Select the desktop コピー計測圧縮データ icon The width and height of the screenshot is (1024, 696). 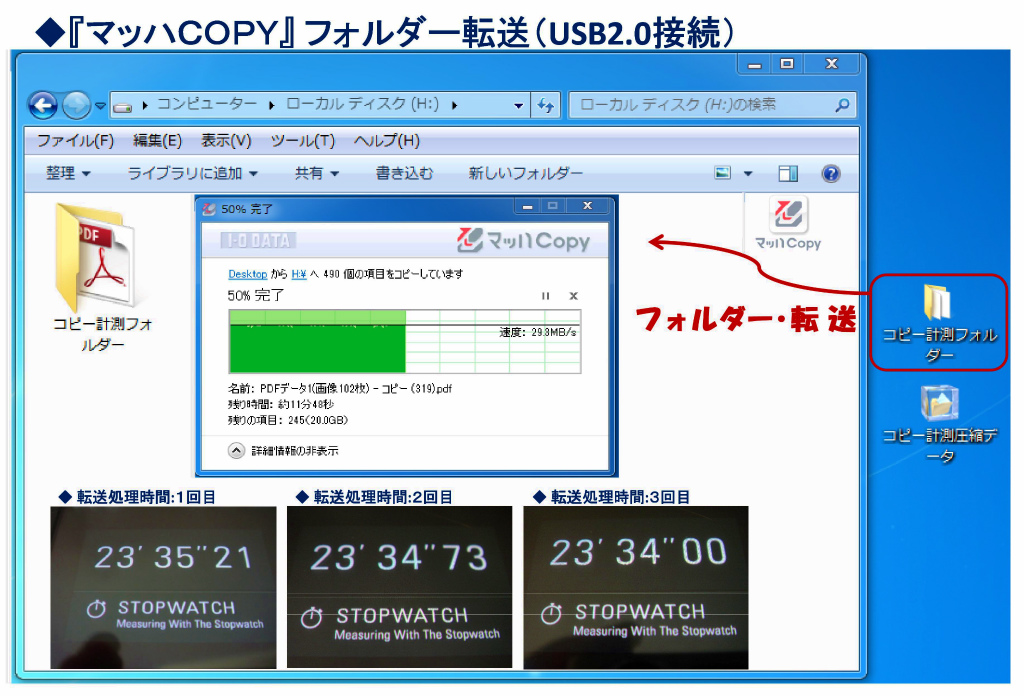[939, 424]
